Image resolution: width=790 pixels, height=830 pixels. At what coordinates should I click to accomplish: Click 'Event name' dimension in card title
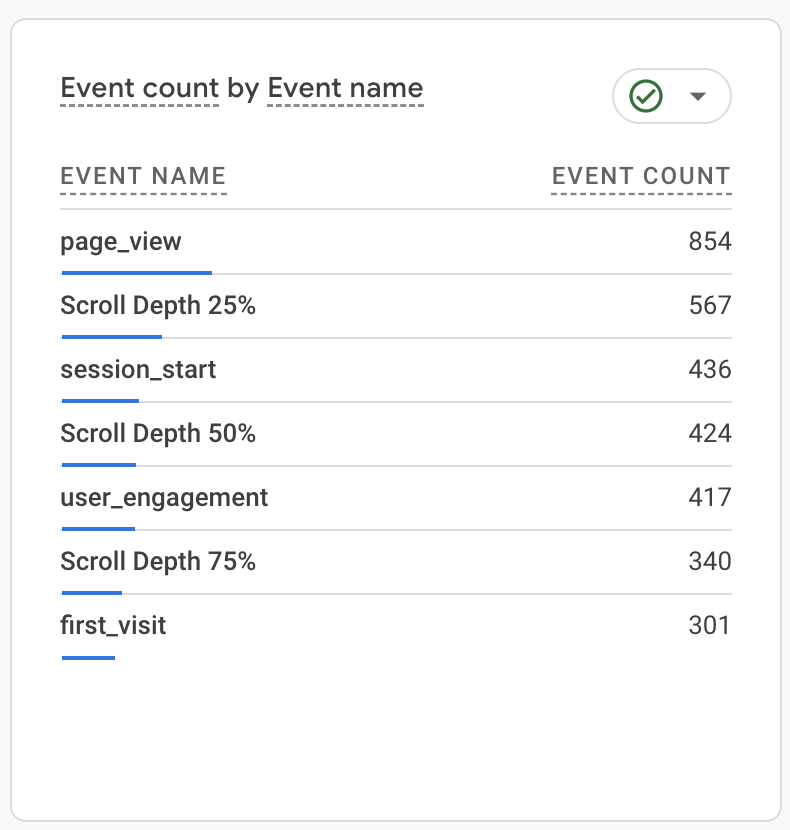tap(345, 88)
